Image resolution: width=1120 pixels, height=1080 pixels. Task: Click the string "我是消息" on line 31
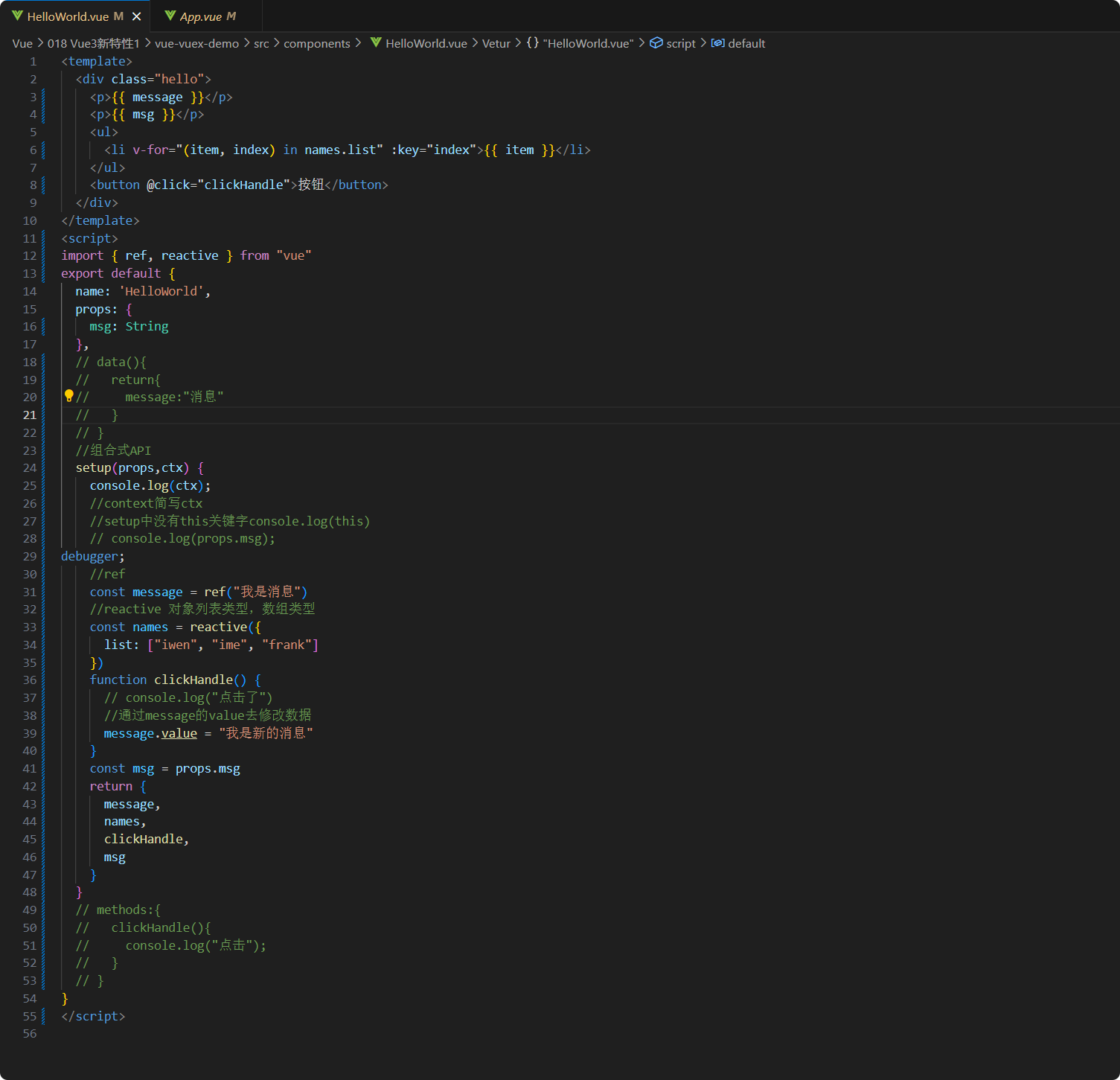(266, 592)
